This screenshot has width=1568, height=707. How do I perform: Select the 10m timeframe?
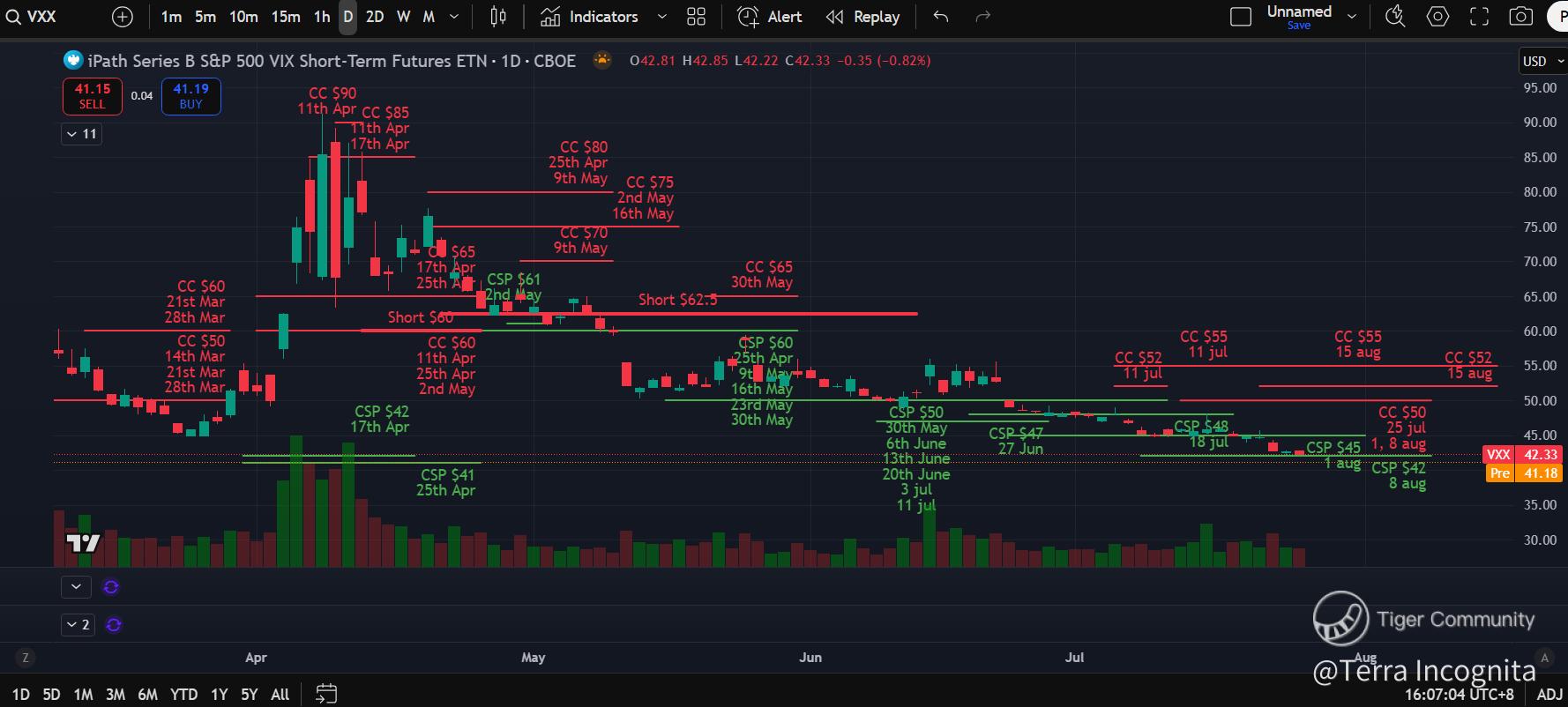tap(243, 17)
